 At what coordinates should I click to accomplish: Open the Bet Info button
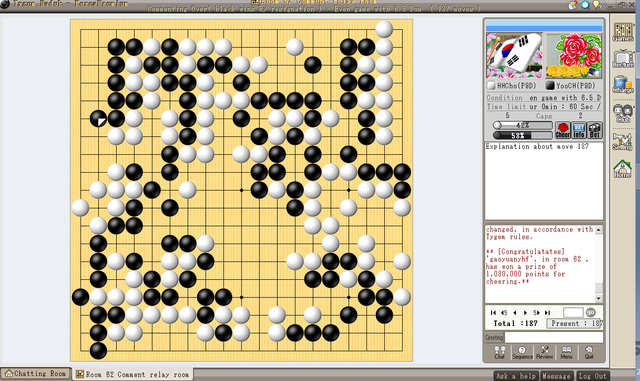(x=579, y=130)
